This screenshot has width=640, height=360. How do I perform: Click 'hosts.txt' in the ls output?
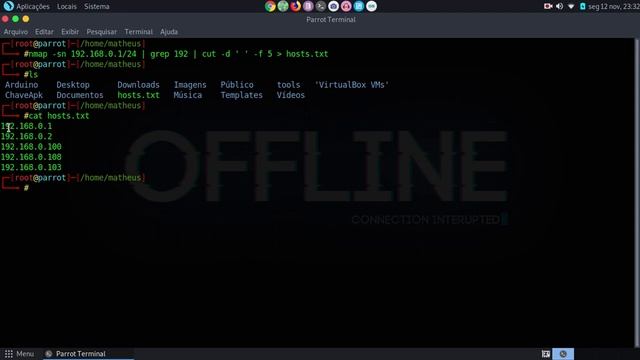(x=138, y=95)
